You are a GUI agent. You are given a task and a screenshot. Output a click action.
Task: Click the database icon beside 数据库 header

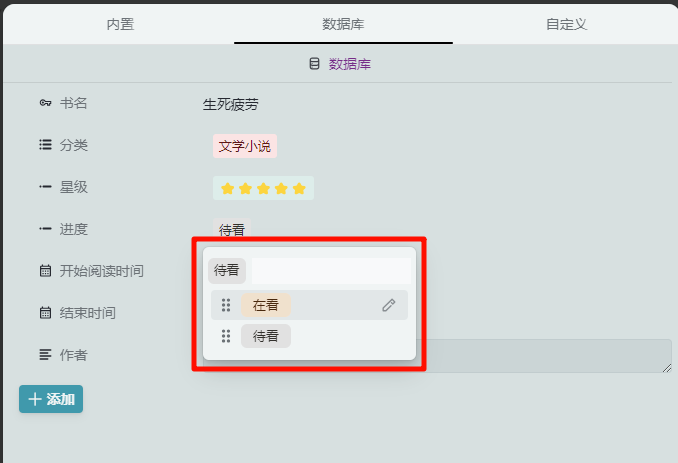[314, 64]
